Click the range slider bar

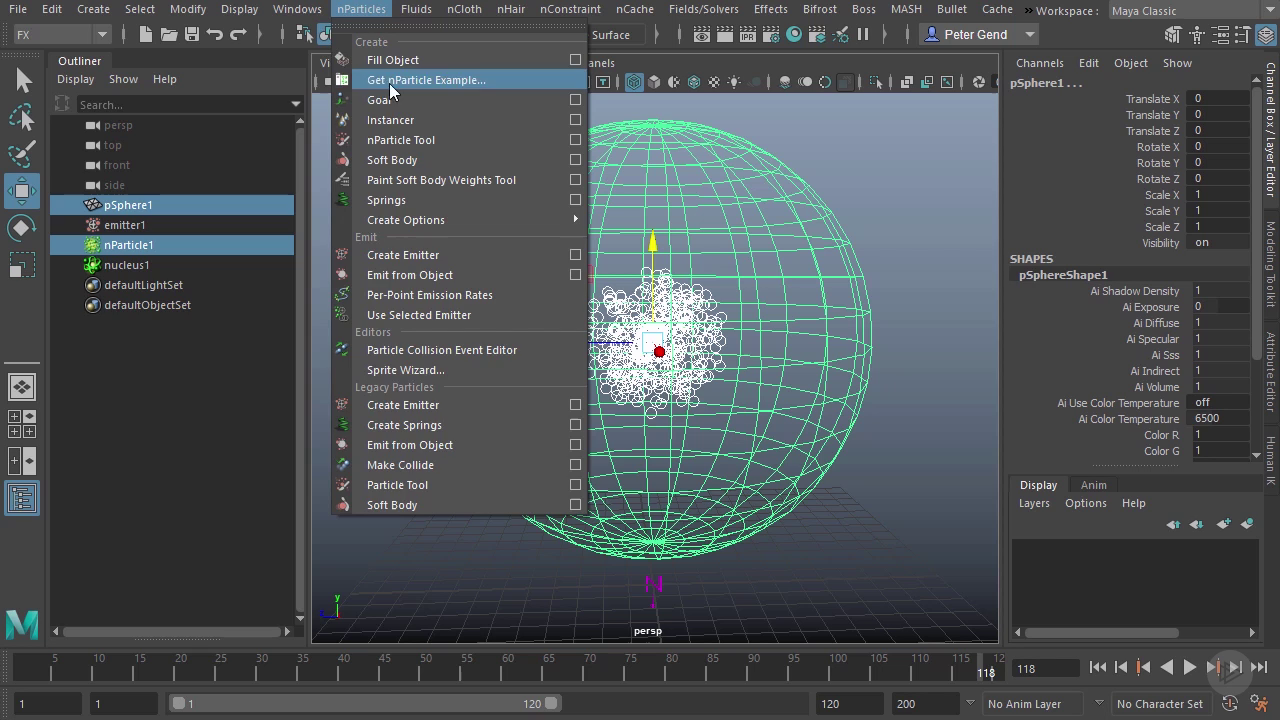pyautogui.click(x=364, y=703)
